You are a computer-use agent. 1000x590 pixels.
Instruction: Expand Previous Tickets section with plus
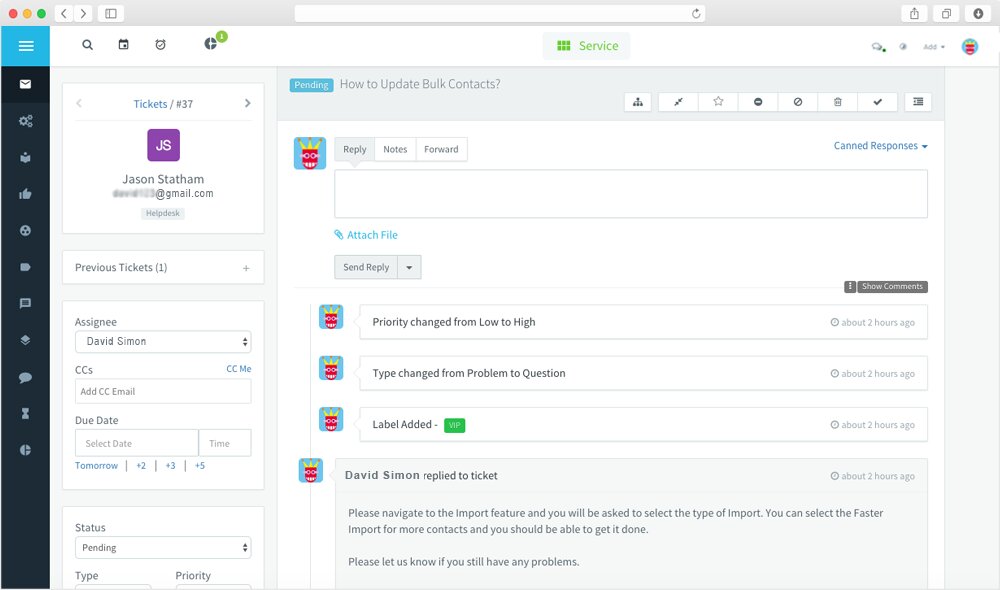click(246, 268)
